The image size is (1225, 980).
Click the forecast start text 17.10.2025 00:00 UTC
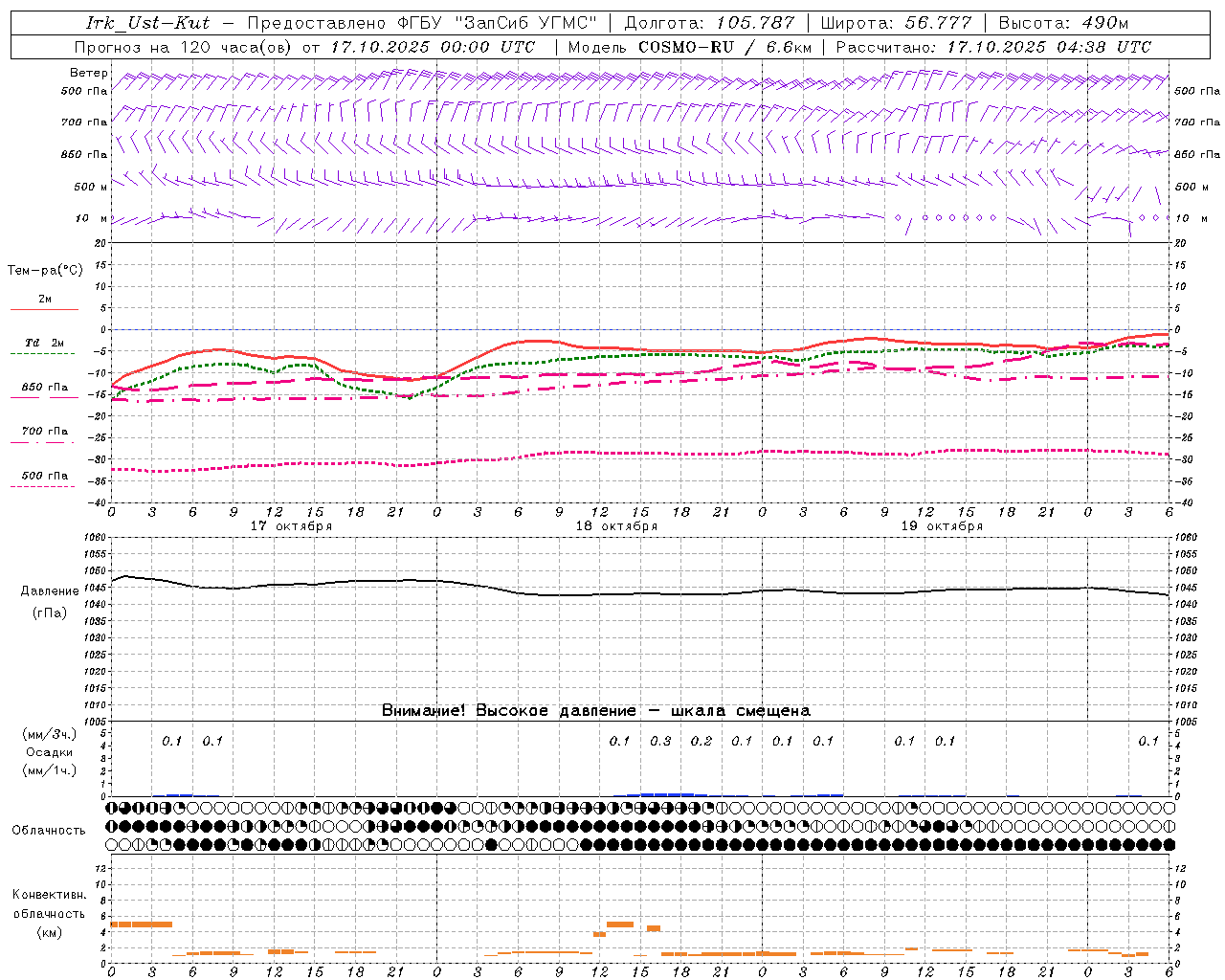433,47
